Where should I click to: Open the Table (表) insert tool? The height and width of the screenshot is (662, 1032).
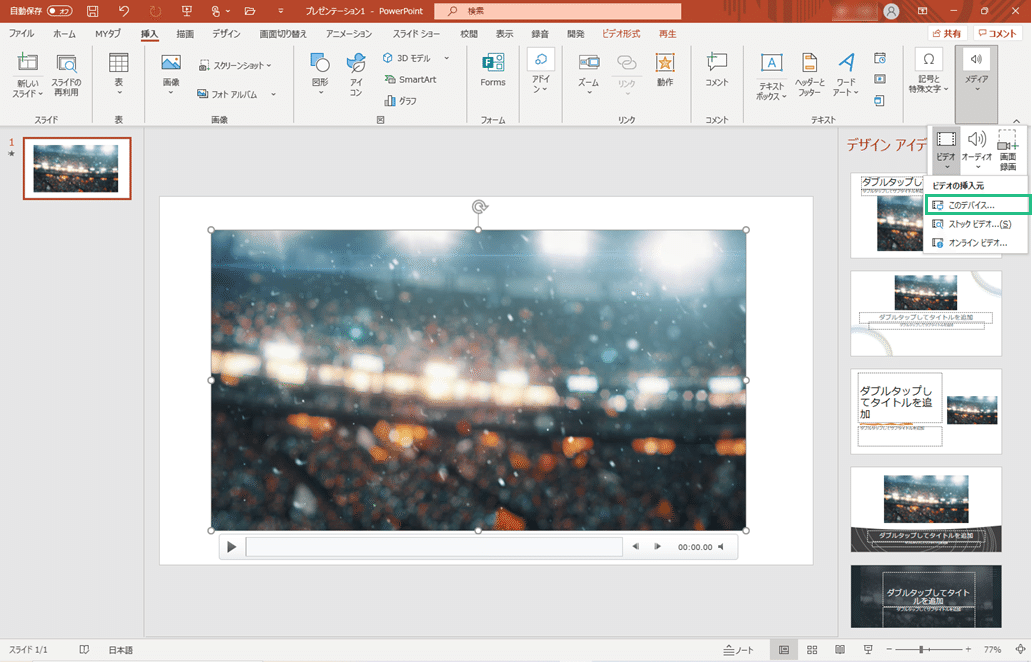pos(118,63)
